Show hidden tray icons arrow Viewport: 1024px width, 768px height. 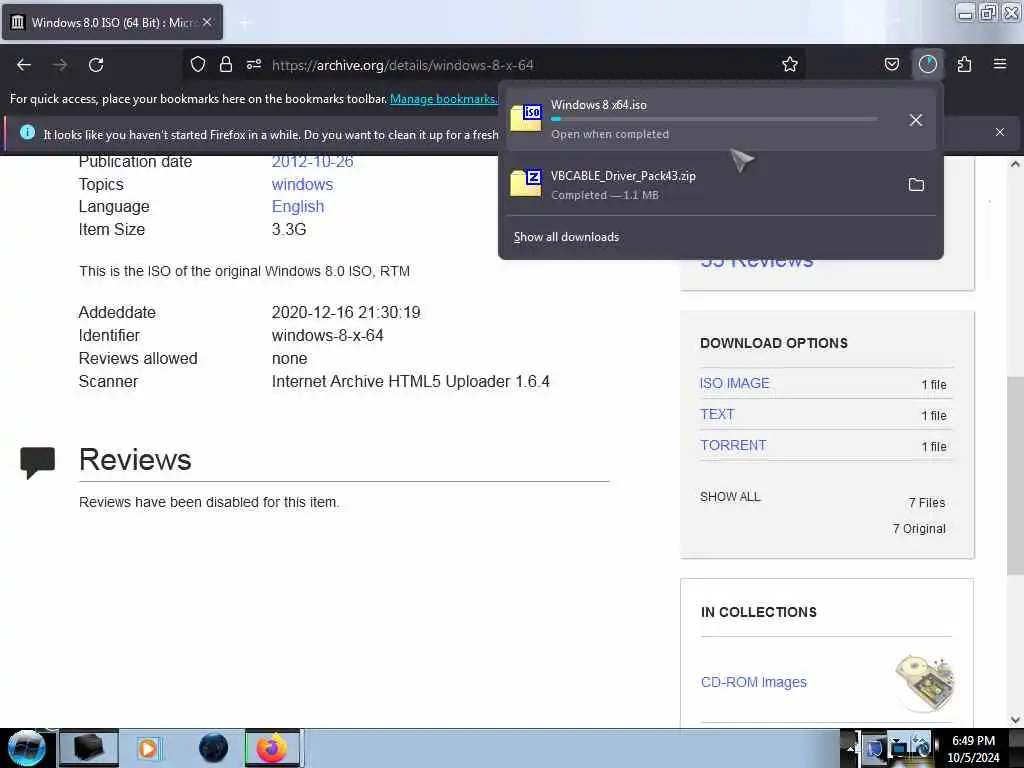[x=850, y=747]
